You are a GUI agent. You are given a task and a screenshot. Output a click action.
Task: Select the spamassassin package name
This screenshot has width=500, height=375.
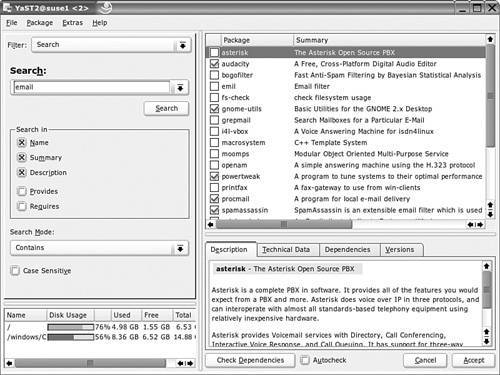click(x=245, y=210)
